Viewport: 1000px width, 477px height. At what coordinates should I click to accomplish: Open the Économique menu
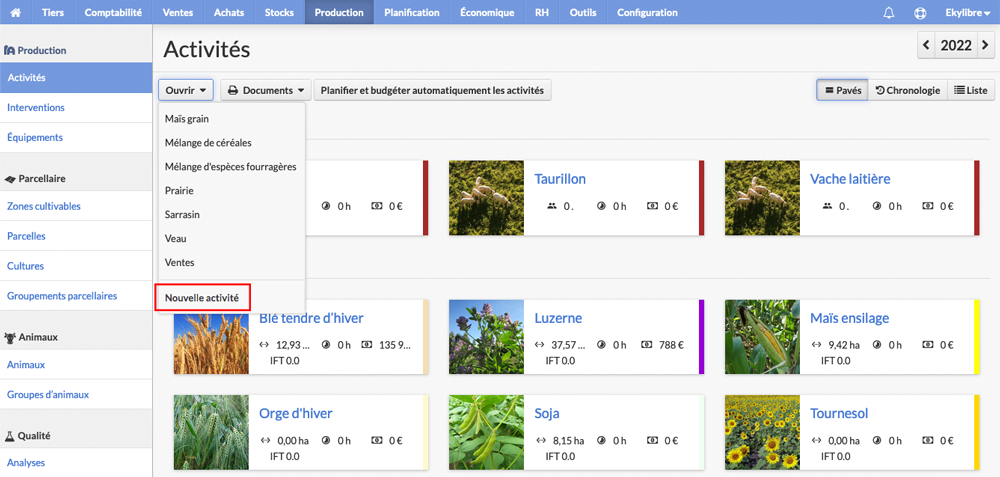[487, 12]
